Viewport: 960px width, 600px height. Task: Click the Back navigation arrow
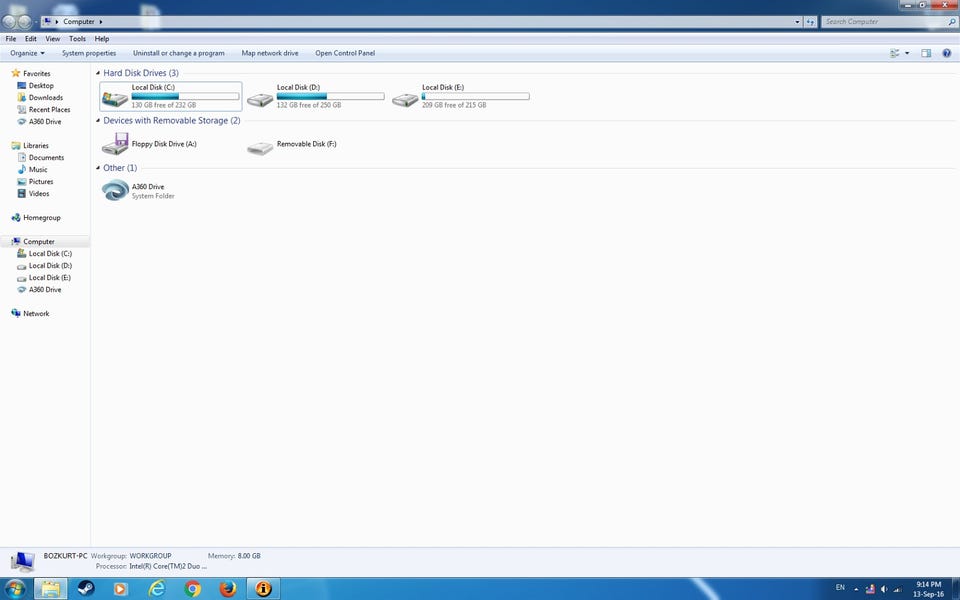click(9, 22)
